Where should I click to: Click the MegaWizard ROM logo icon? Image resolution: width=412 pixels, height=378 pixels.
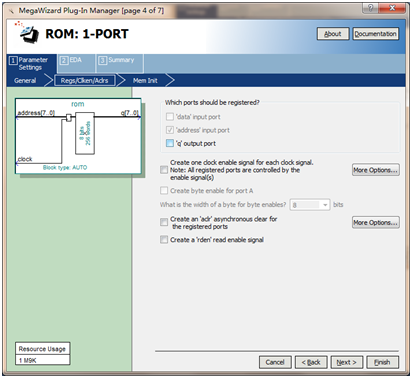tap(27, 32)
